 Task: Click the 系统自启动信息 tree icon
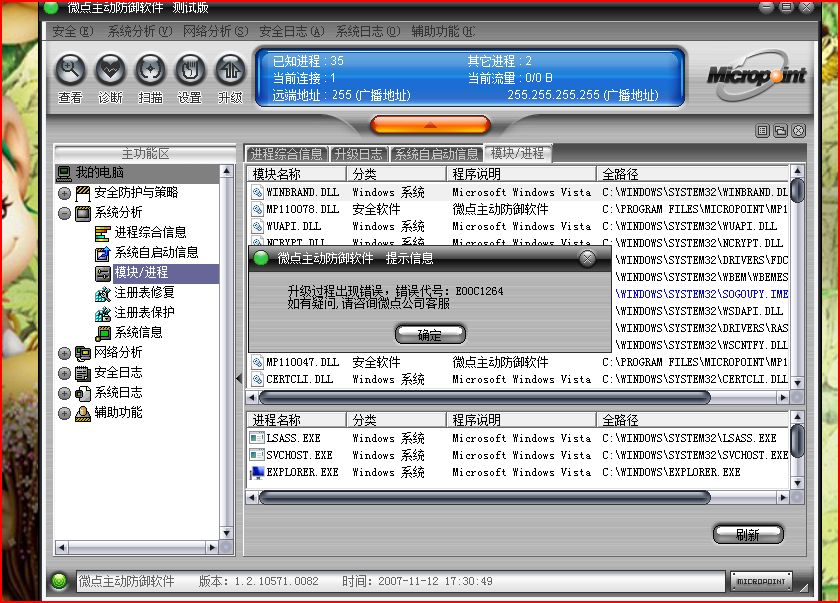102,253
